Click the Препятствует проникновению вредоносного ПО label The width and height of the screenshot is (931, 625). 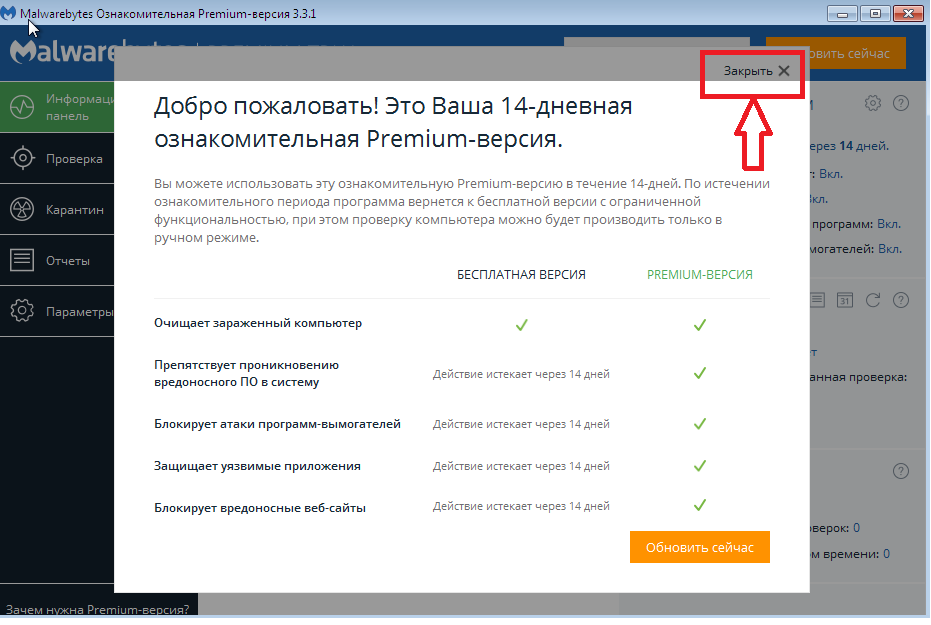(246, 373)
